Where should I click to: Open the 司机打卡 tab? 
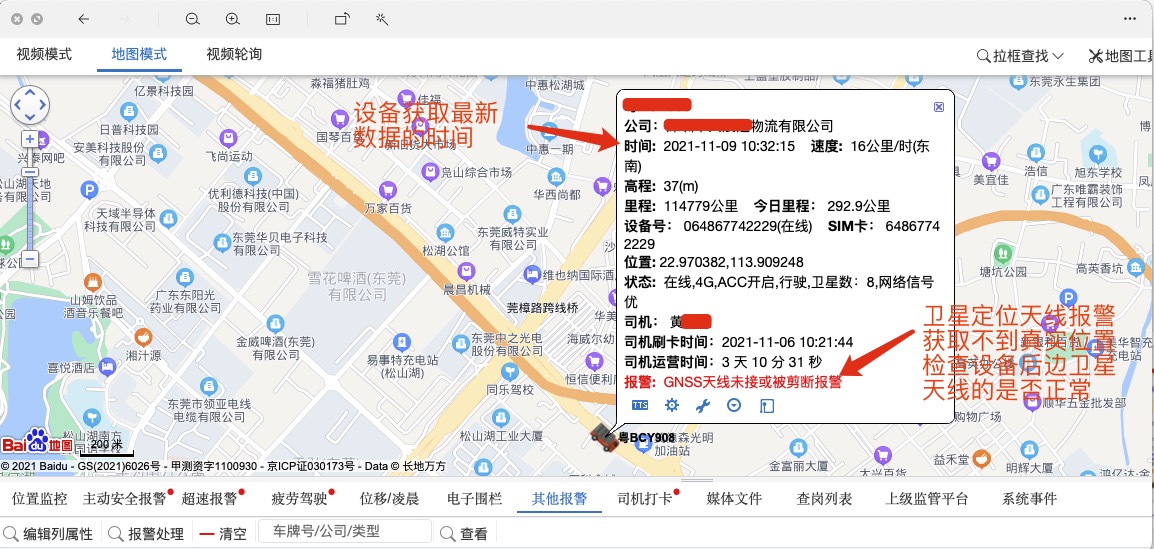pos(645,499)
